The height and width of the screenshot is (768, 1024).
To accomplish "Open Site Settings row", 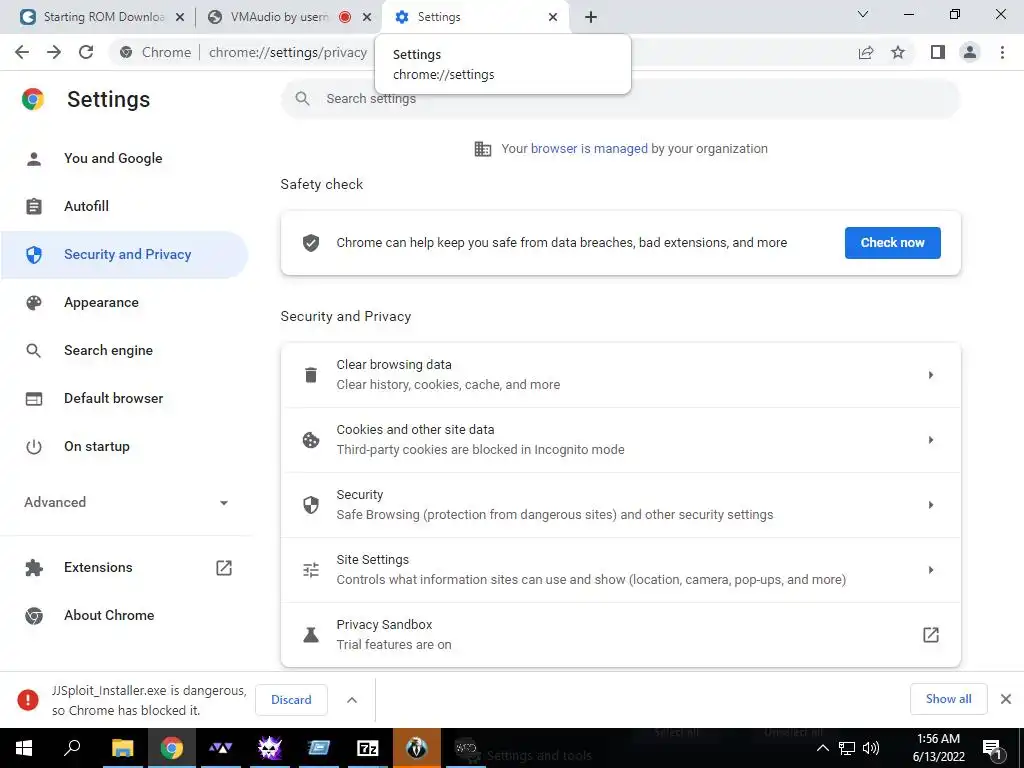I will (x=620, y=570).
